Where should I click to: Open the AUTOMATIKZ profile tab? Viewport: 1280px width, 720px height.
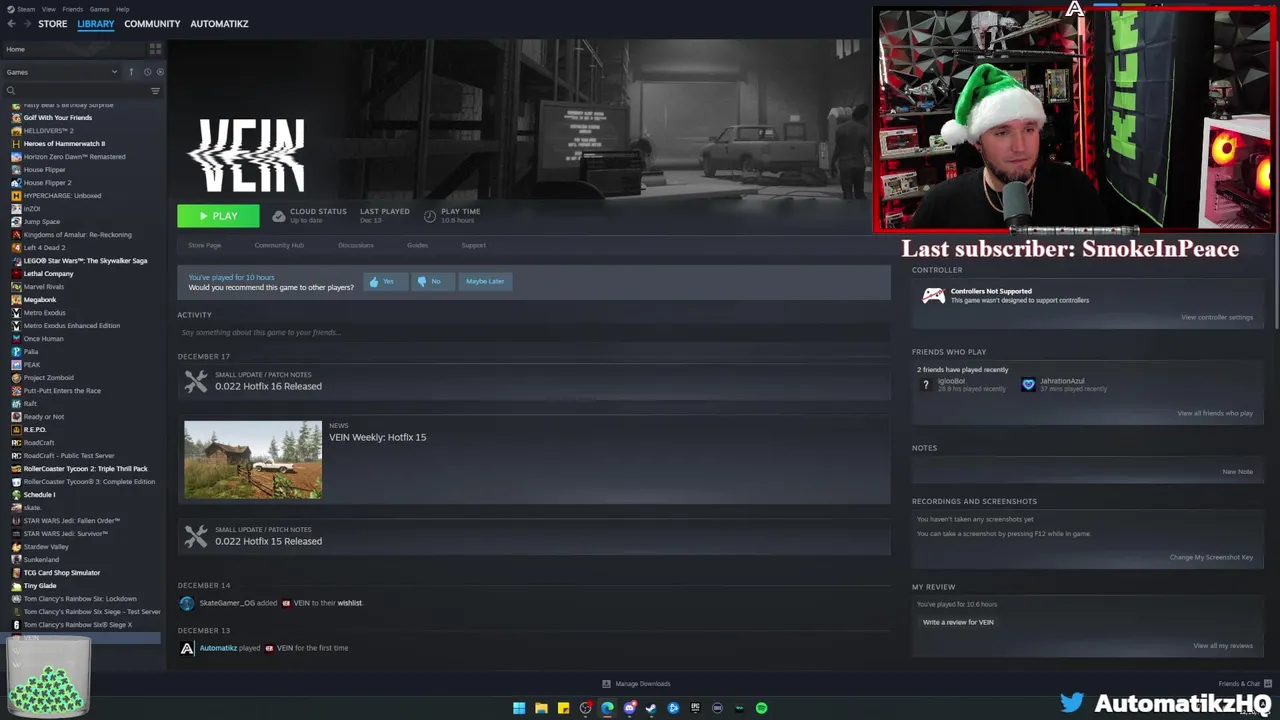click(x=219, y=23)
